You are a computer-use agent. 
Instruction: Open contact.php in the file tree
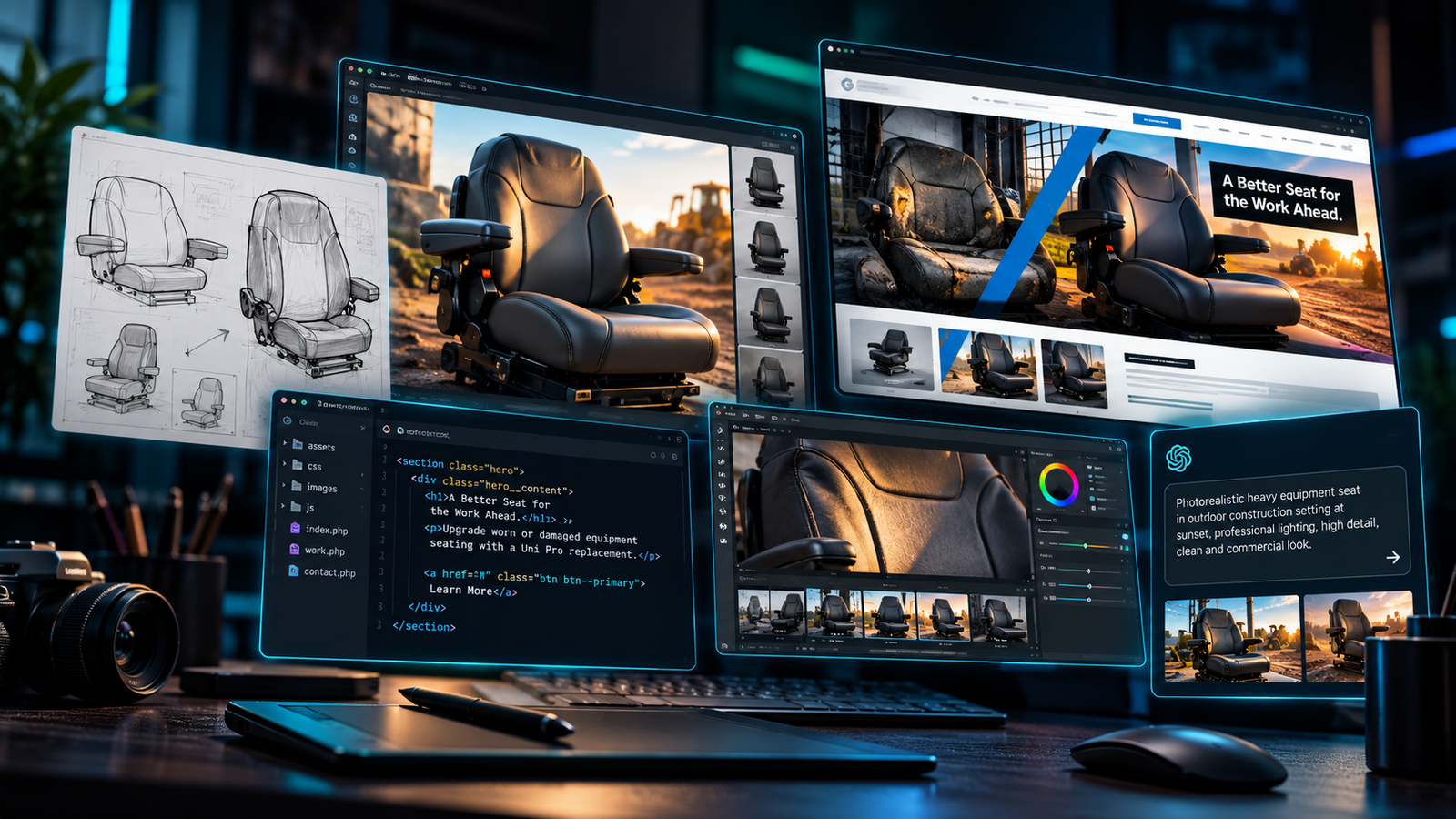click(322, 571)
